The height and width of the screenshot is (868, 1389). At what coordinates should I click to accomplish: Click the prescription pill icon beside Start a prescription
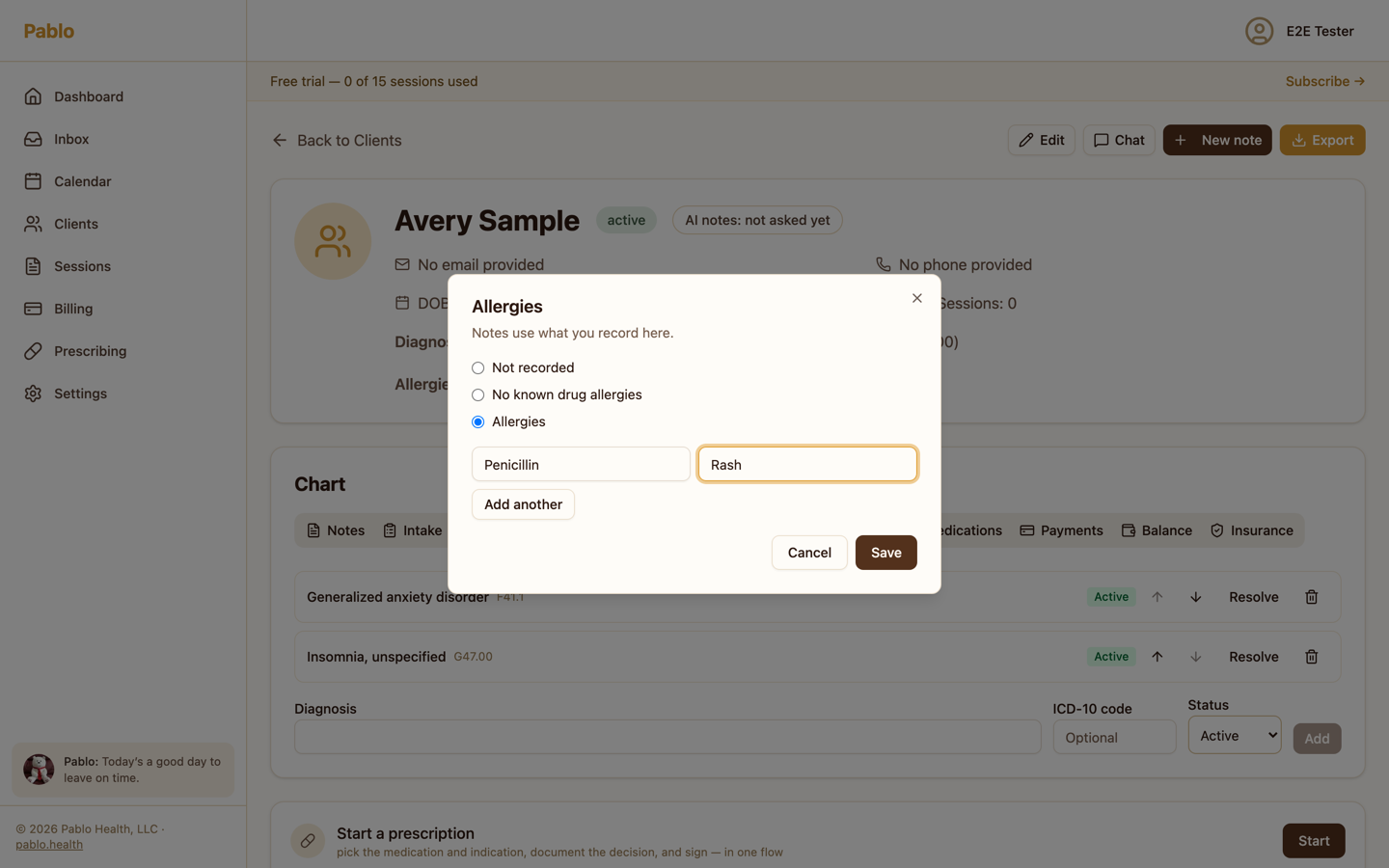pyautogui.click(x=308, y=841)
